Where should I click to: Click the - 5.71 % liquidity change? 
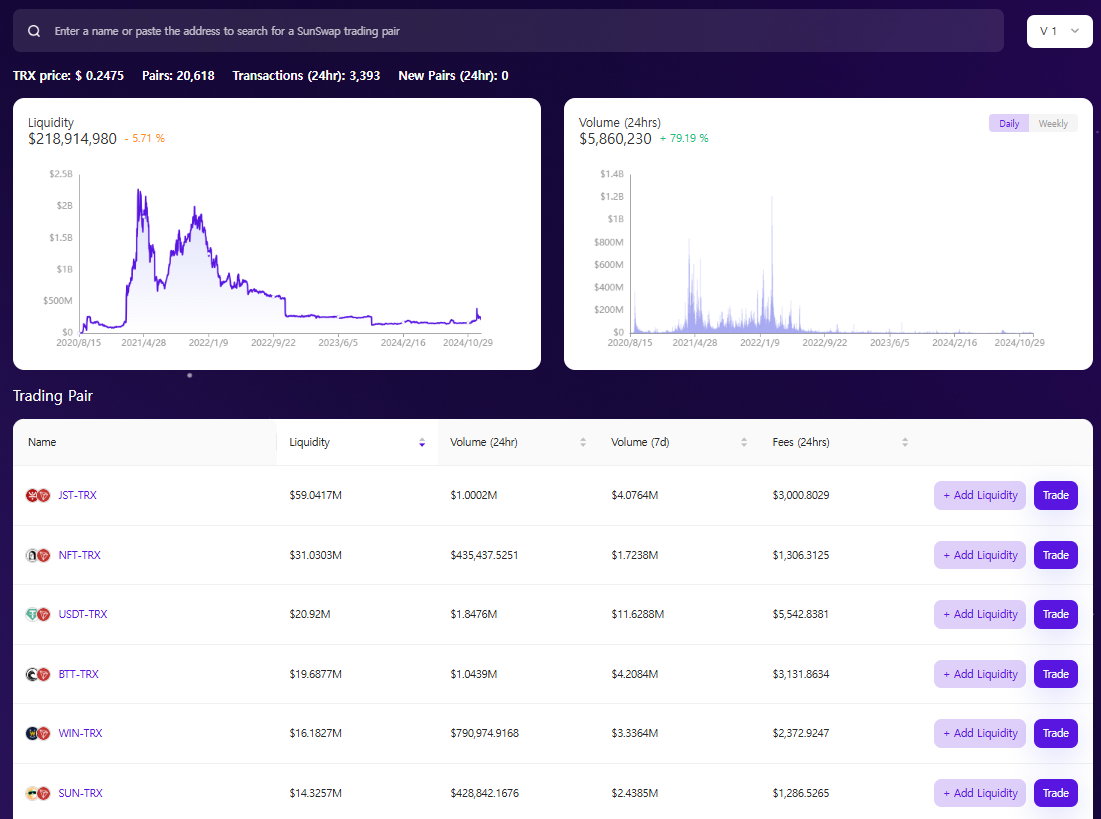(145, 138)
